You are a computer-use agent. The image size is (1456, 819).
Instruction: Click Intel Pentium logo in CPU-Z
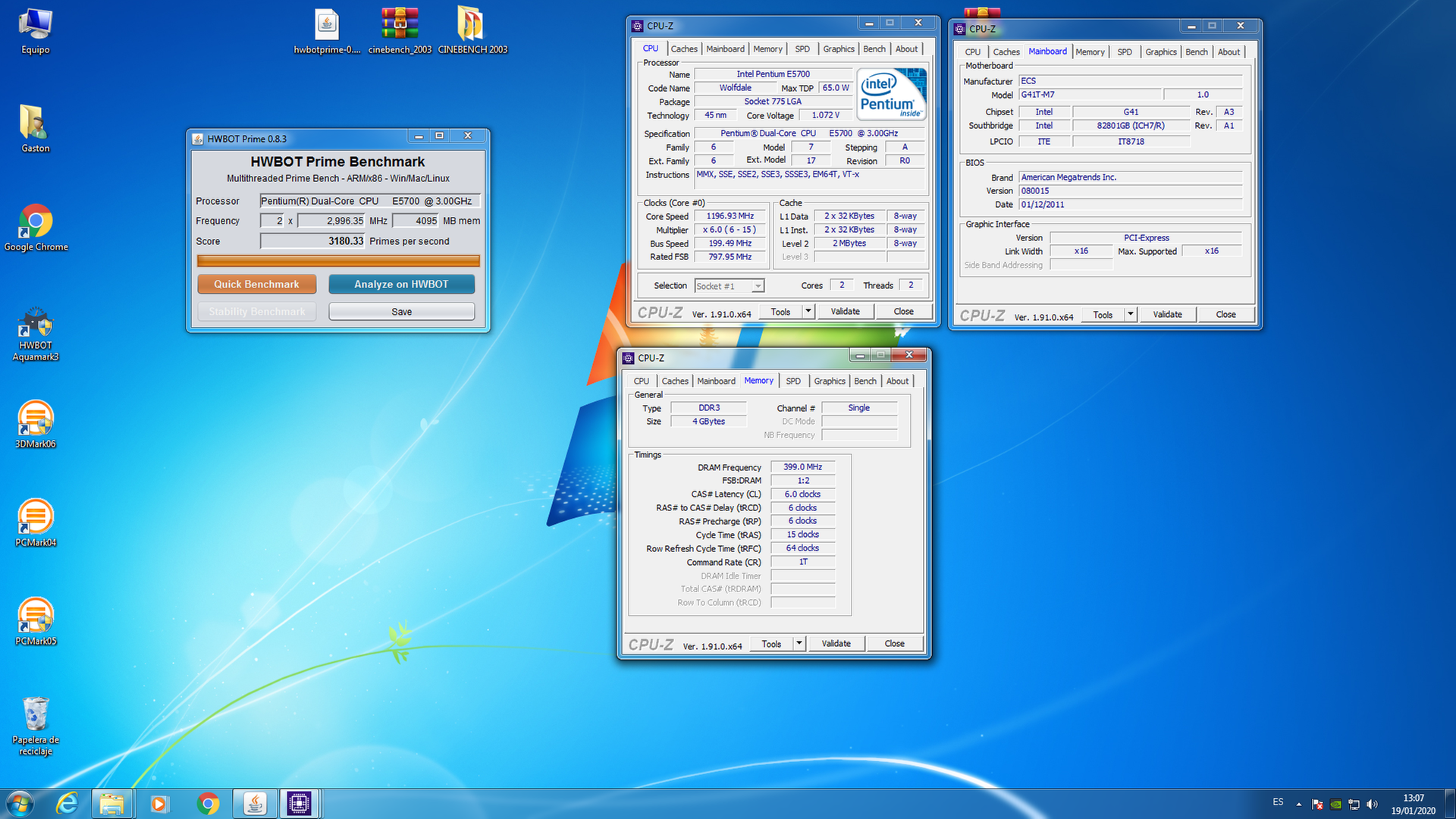pos(892,94)
